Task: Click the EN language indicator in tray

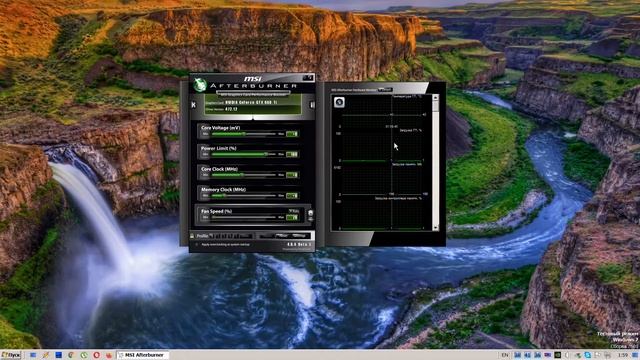Action: [x=504, y=355]
